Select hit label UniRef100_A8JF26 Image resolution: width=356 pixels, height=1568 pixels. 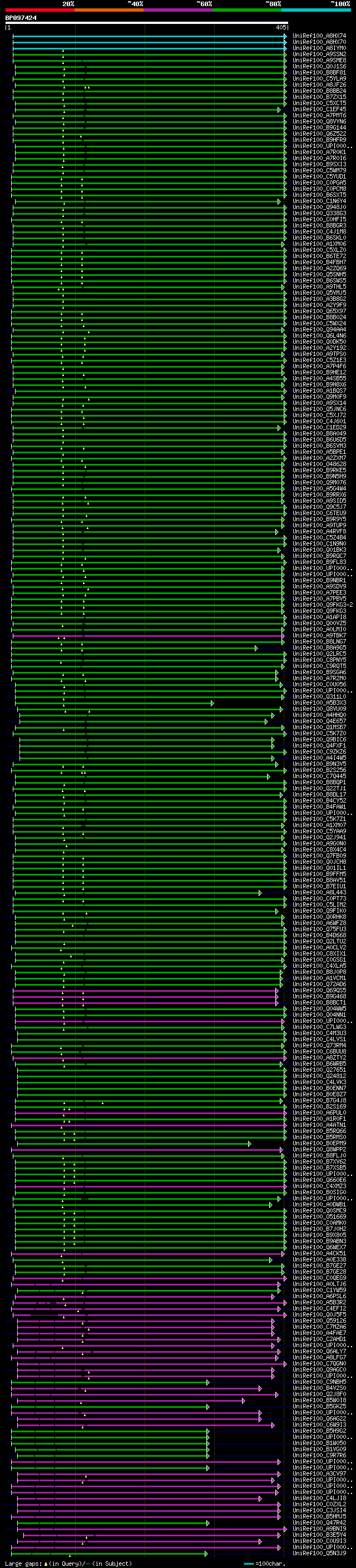[319, 85]
